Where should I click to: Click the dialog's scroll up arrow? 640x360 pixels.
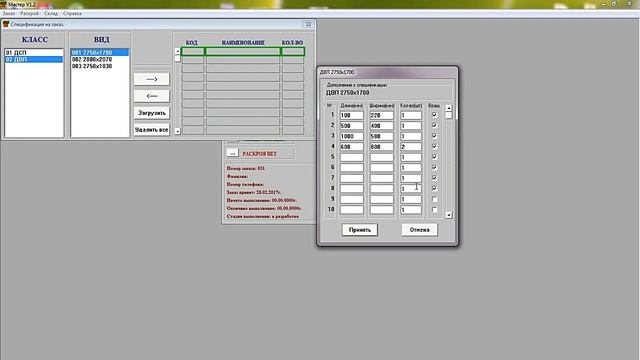pyautogui.click(x=449, y=108)
